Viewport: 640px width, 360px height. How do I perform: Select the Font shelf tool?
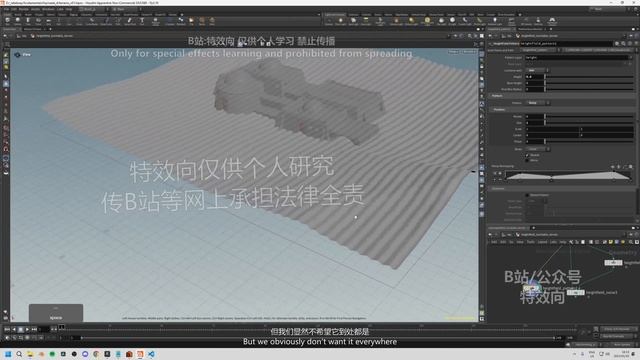[142, 21]
